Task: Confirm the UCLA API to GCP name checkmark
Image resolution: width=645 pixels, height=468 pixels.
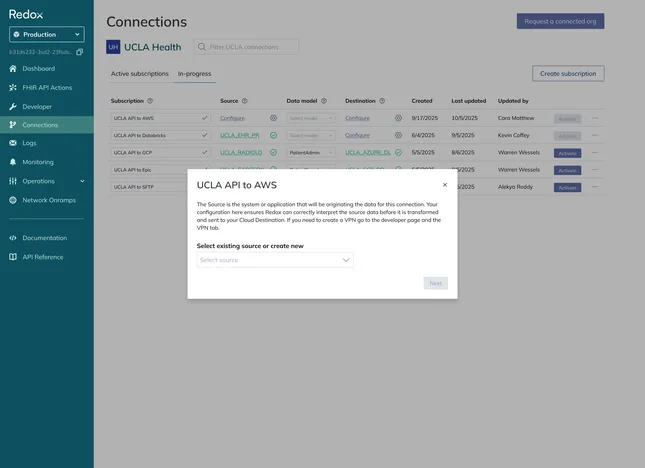Action: [x=204, y=153]
